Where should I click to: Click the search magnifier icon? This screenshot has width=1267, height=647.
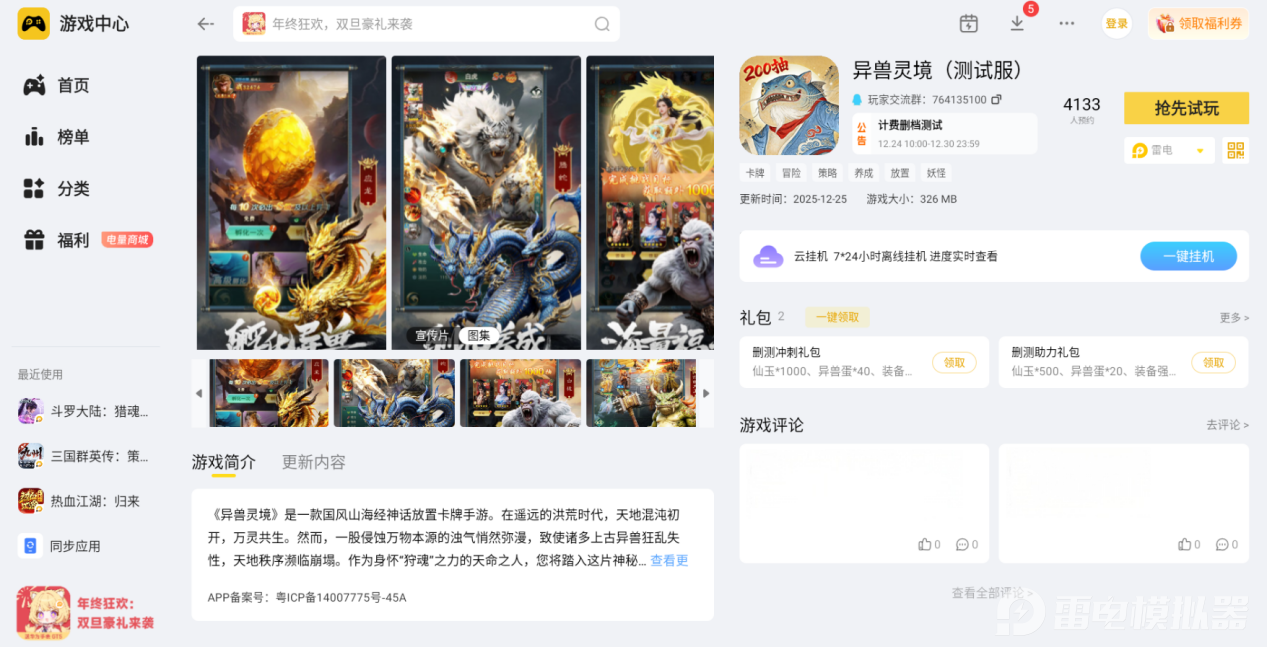pyautogui.click(x=602, y=24)
